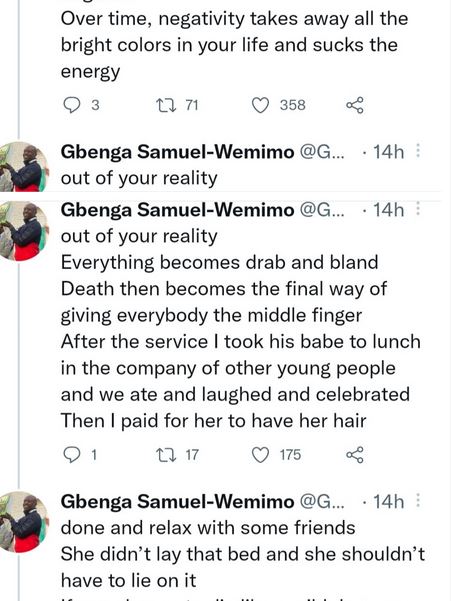Retweet the tweet with 17 retweets
This screenshot has width=451, height=601.
pos(166,455)
